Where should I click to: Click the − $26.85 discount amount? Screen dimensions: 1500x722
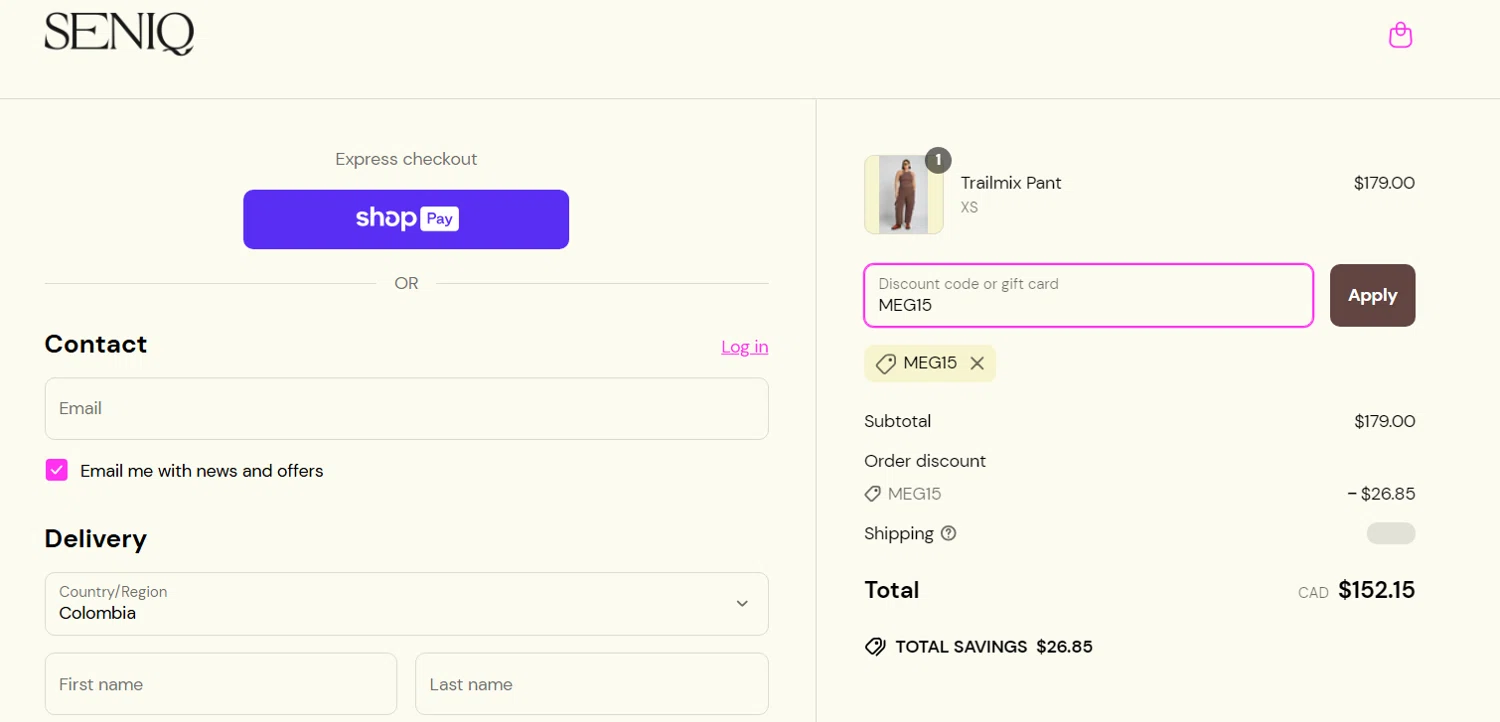click(x=1381, y=494)
